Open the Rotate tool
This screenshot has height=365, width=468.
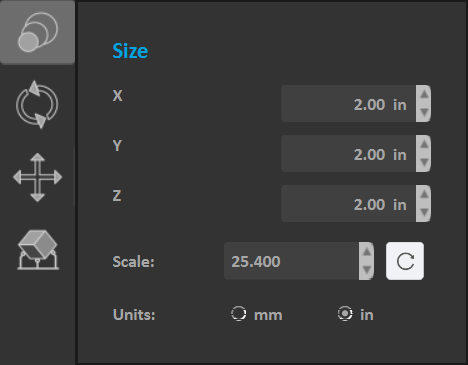point(37,104)
